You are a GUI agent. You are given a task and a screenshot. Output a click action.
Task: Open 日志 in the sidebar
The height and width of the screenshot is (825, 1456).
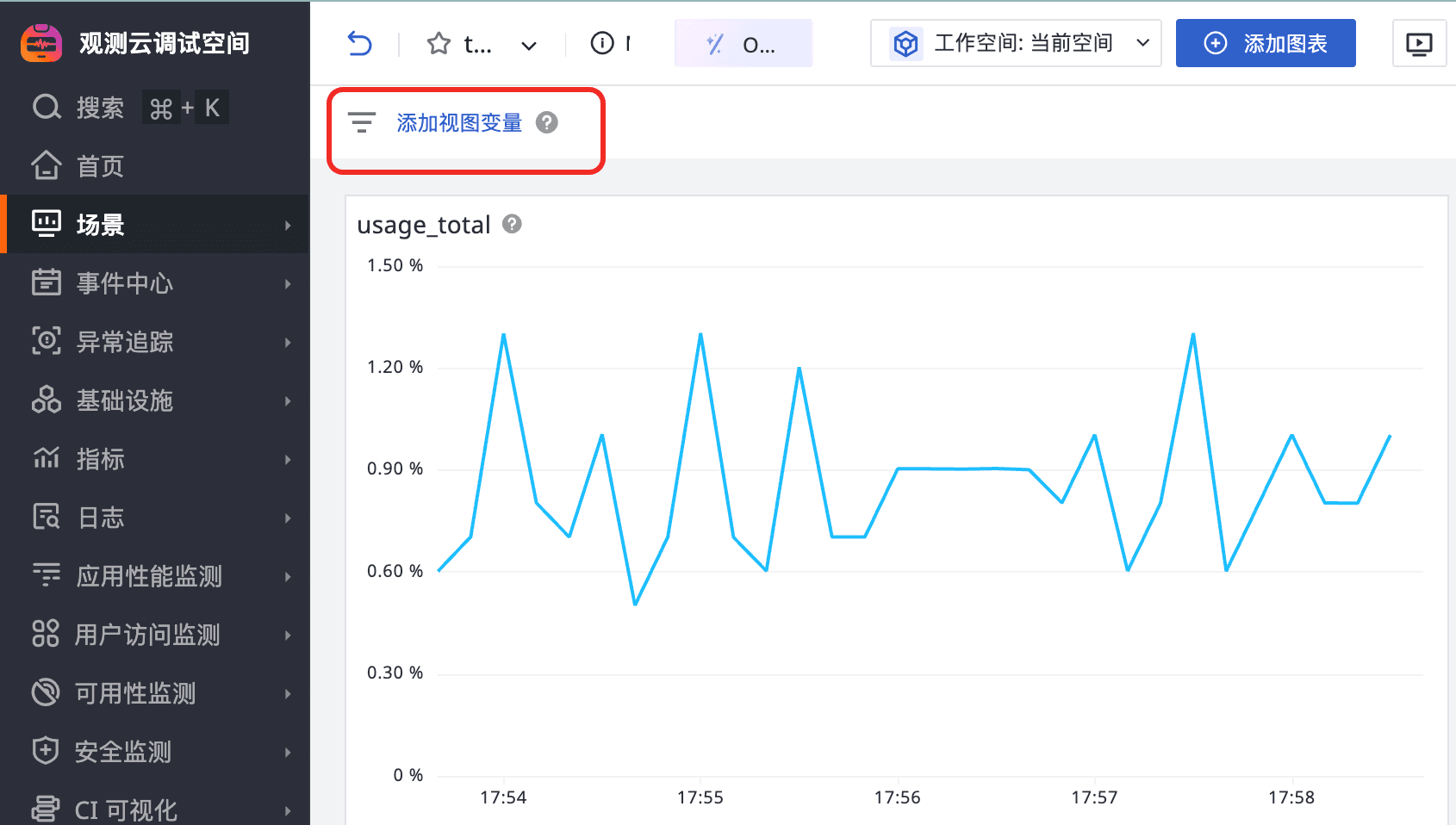100,518
